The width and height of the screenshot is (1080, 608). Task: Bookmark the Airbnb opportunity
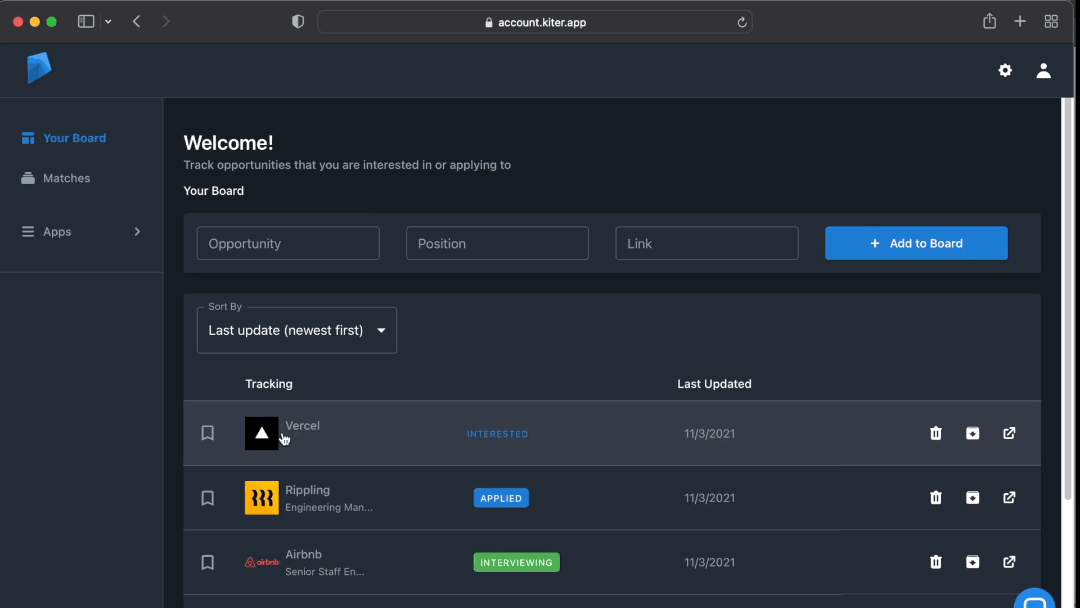coord(207,562)
